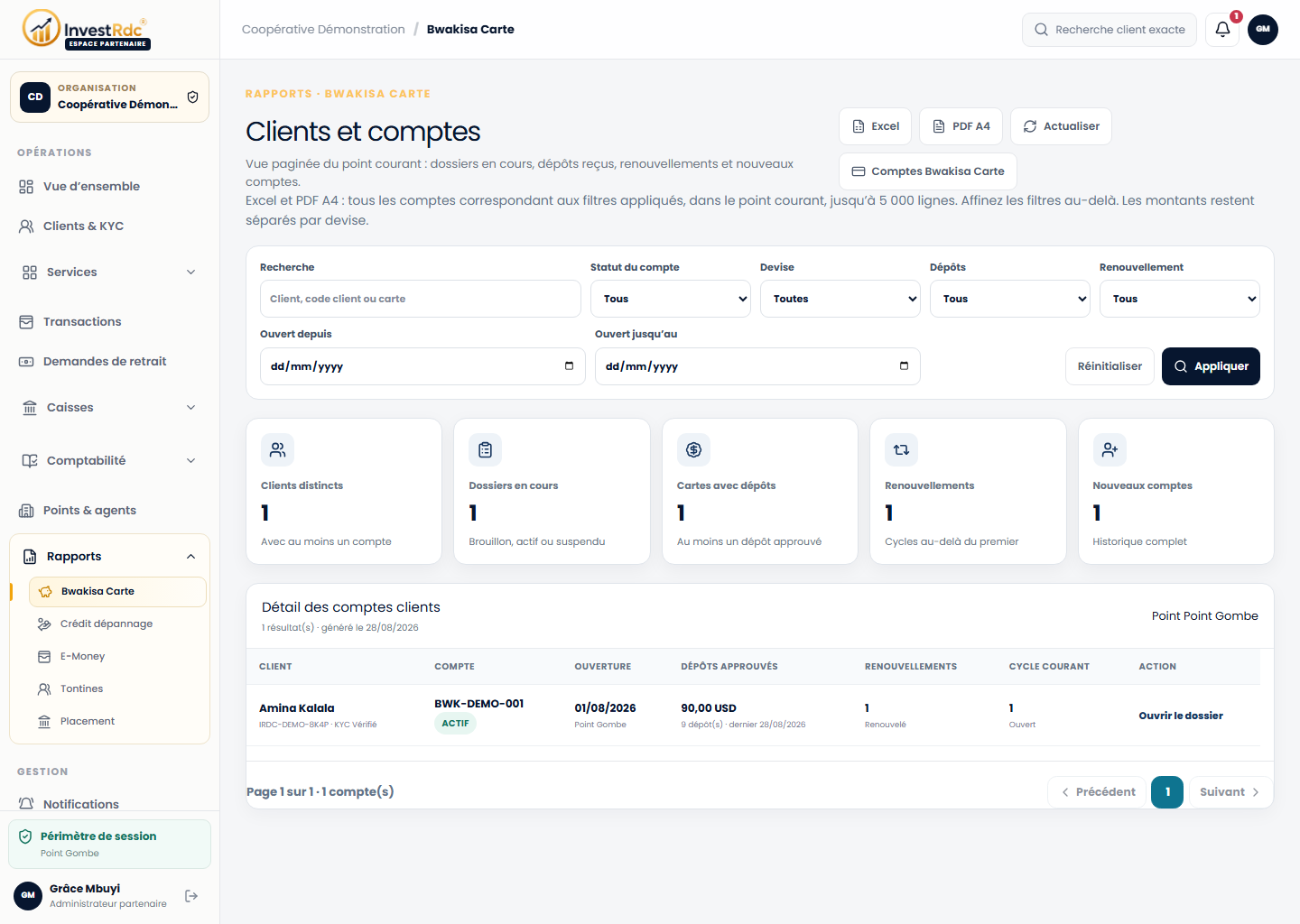Open Points & agents page

(x=109, y=510)
